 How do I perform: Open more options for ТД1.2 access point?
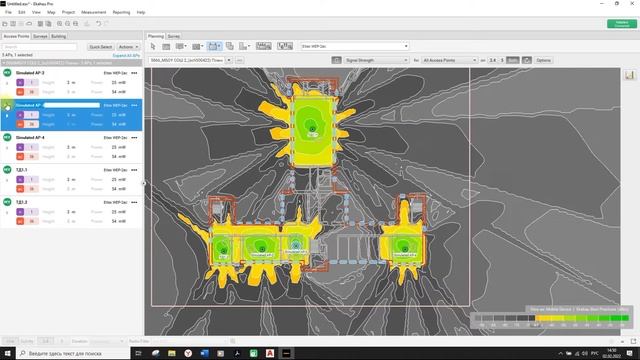point(134,202)
